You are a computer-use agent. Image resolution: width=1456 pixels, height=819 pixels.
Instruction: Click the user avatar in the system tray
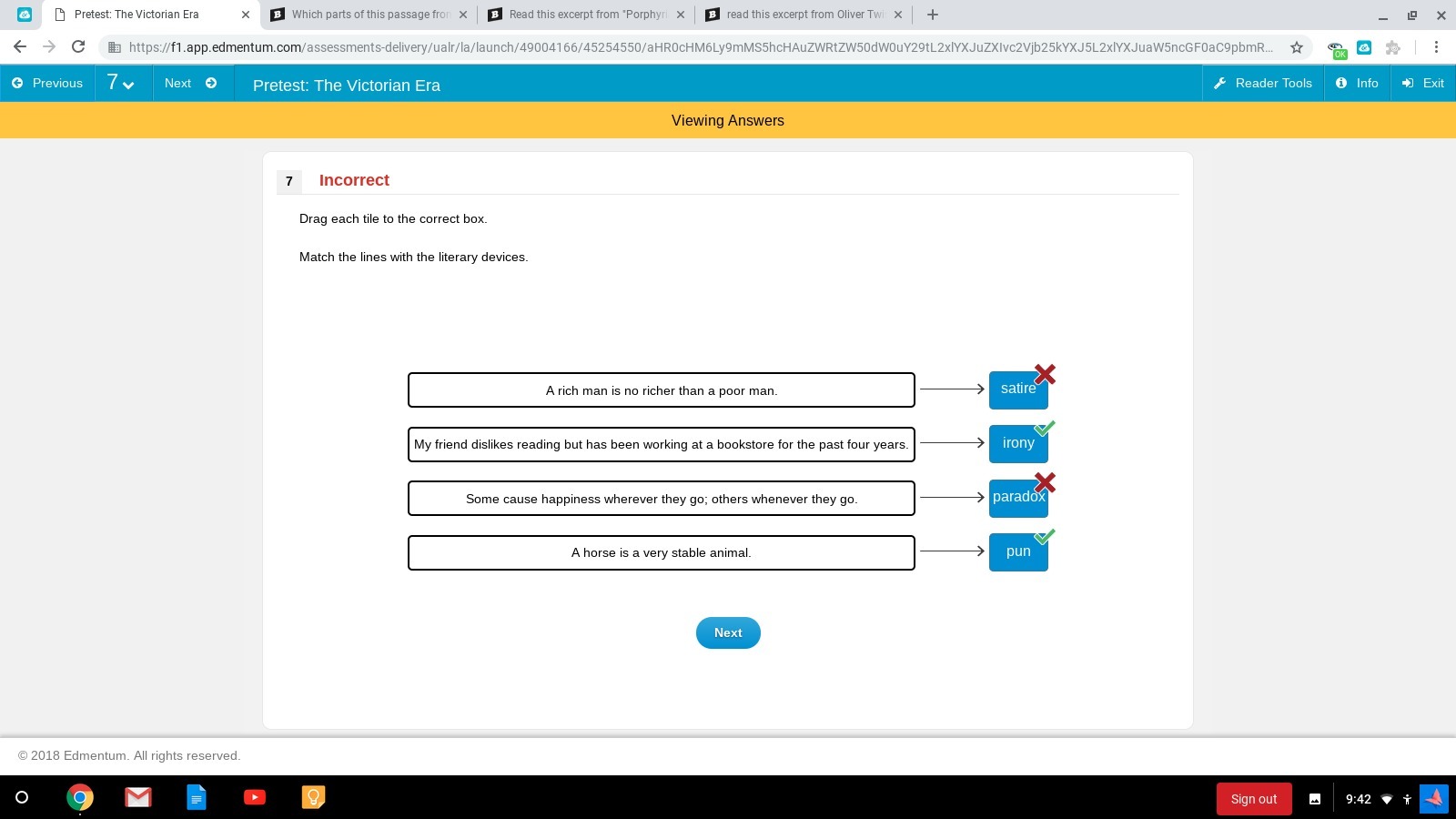(x=1434, y=798)
